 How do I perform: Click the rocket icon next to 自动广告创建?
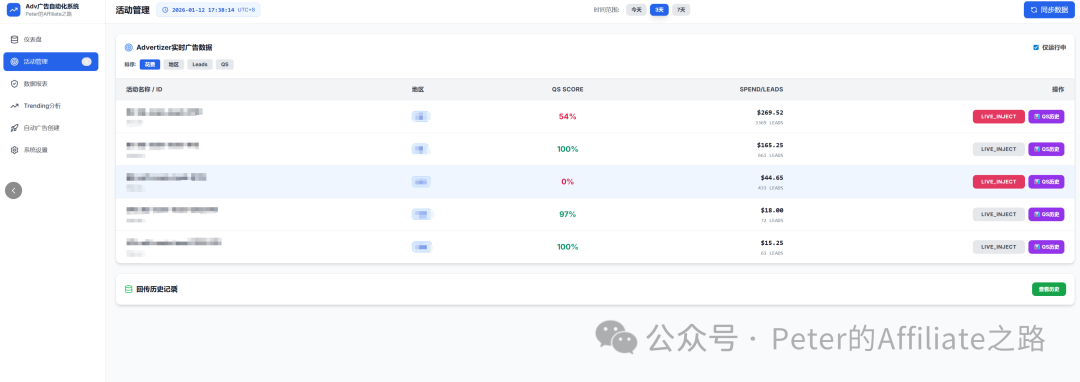(14, 127)
